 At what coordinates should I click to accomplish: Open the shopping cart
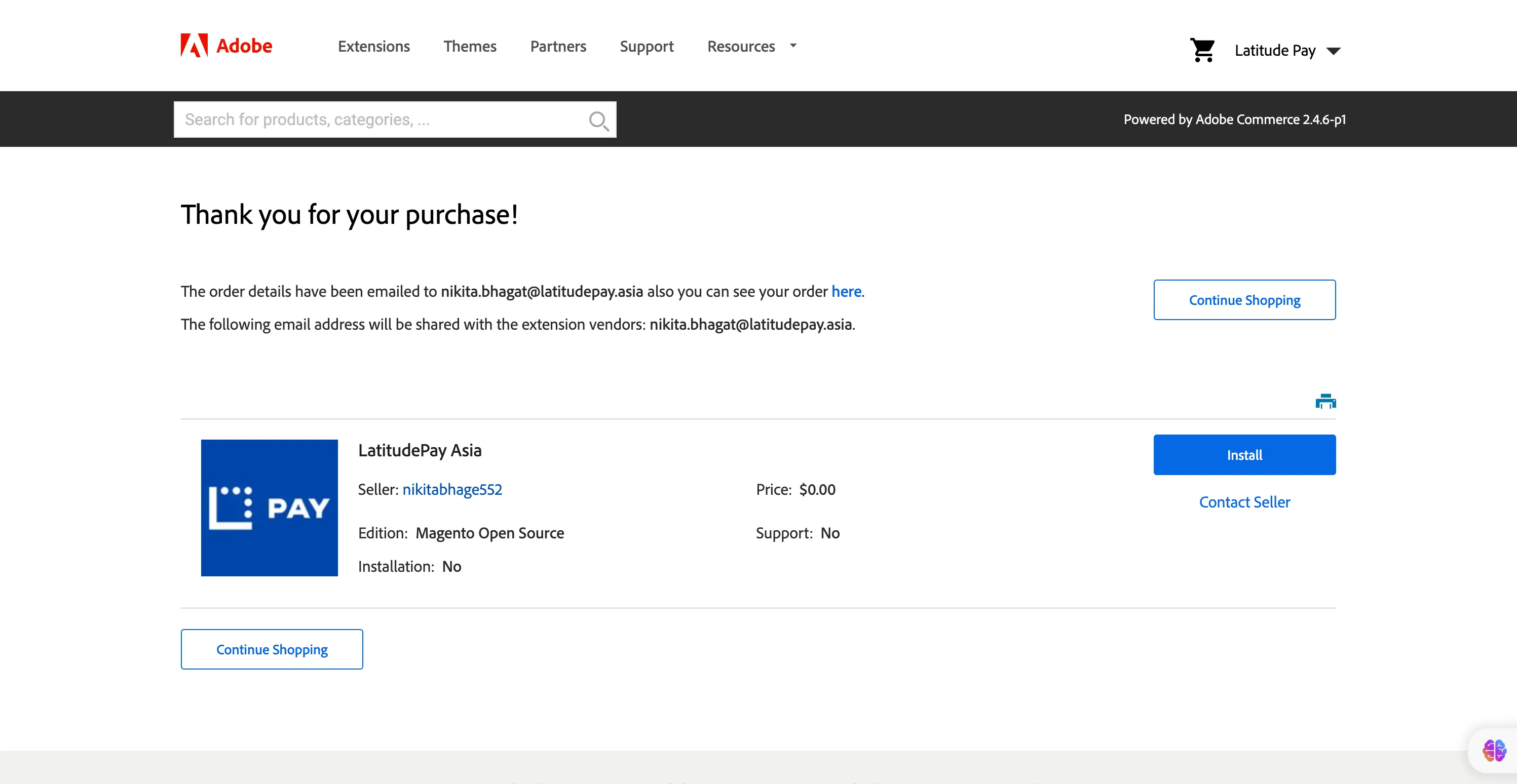click(x=1202, y=50)
